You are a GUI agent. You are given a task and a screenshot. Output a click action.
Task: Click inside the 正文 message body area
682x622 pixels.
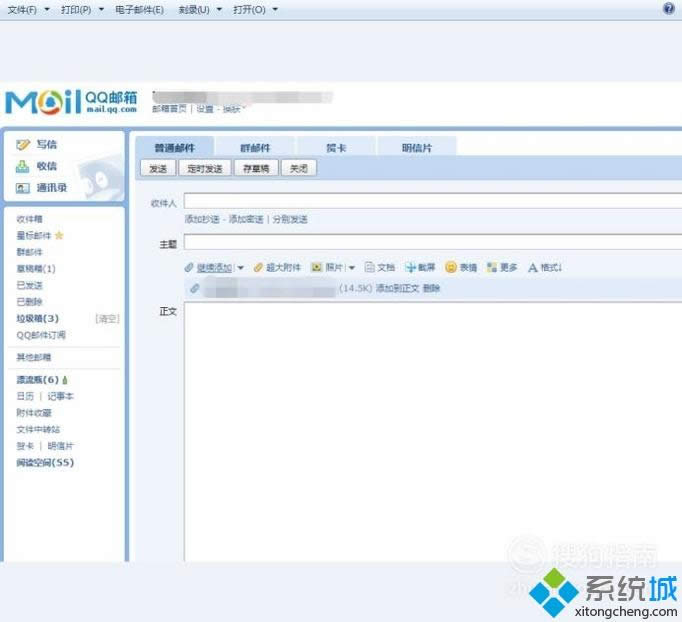pos(433,431)
